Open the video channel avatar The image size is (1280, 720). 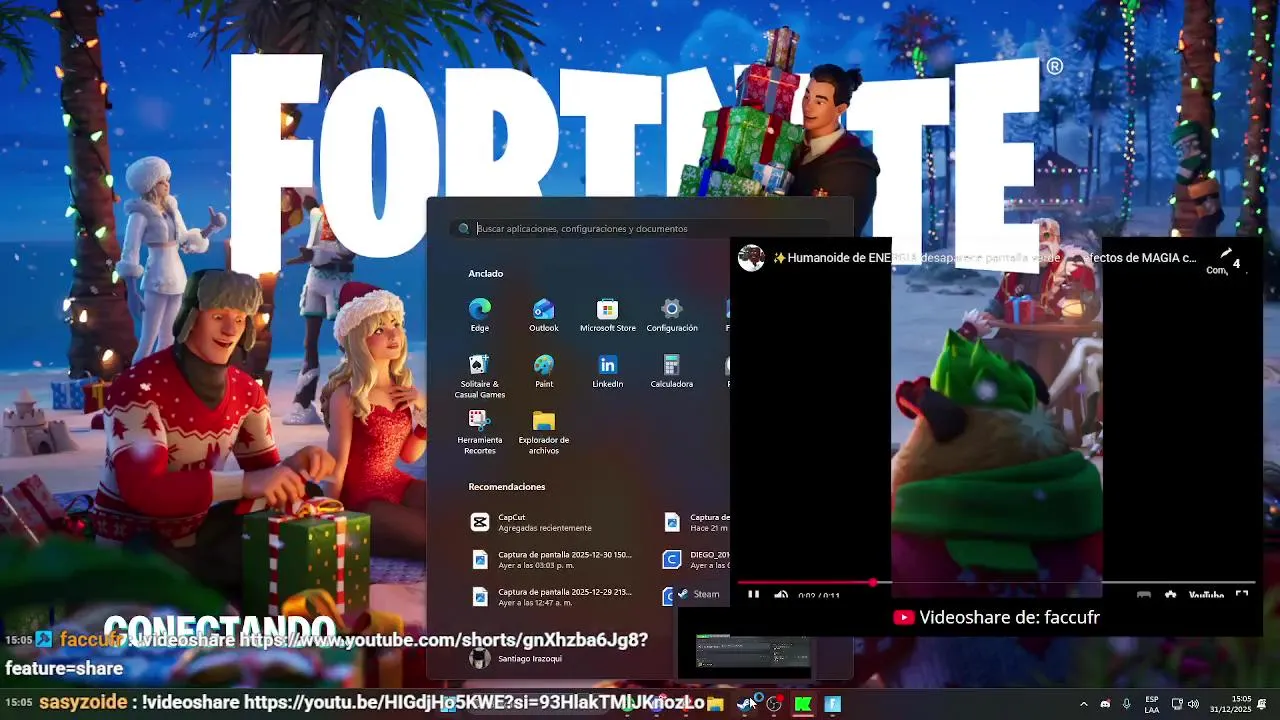tap(751, 258)
